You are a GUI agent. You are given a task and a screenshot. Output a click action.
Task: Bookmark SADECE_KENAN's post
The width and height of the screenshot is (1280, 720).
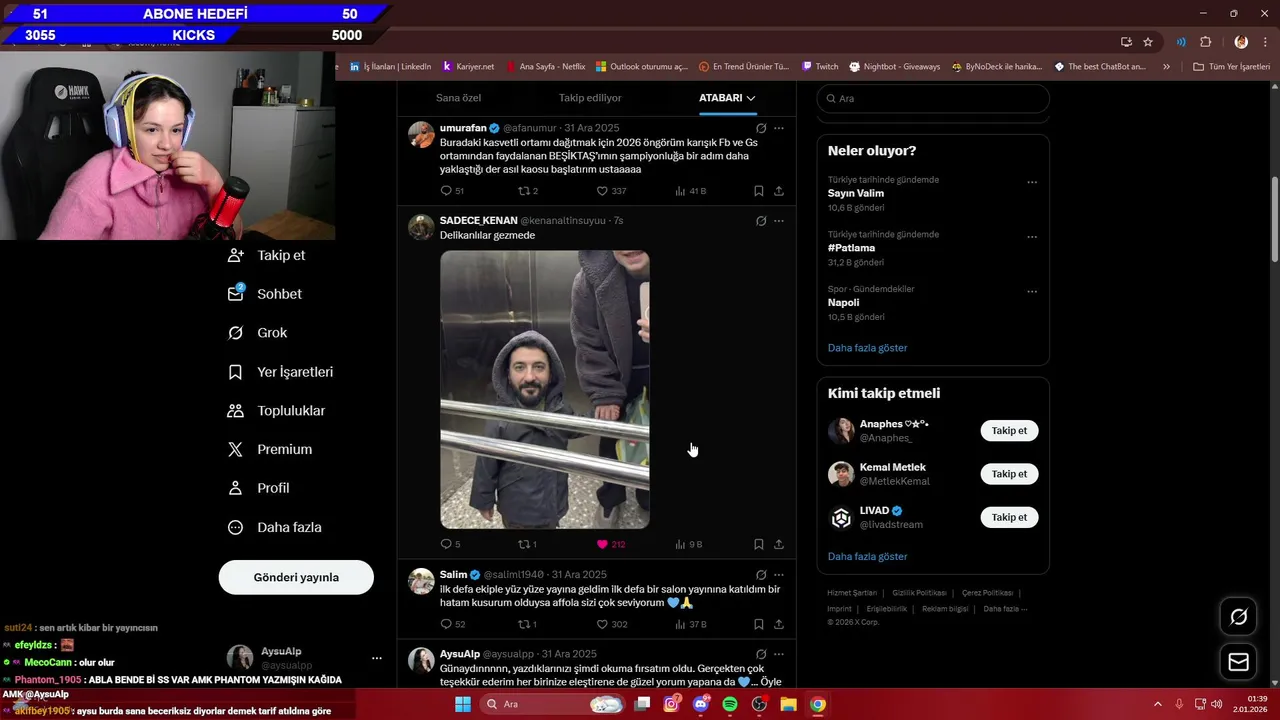click(x=759, y=545)
